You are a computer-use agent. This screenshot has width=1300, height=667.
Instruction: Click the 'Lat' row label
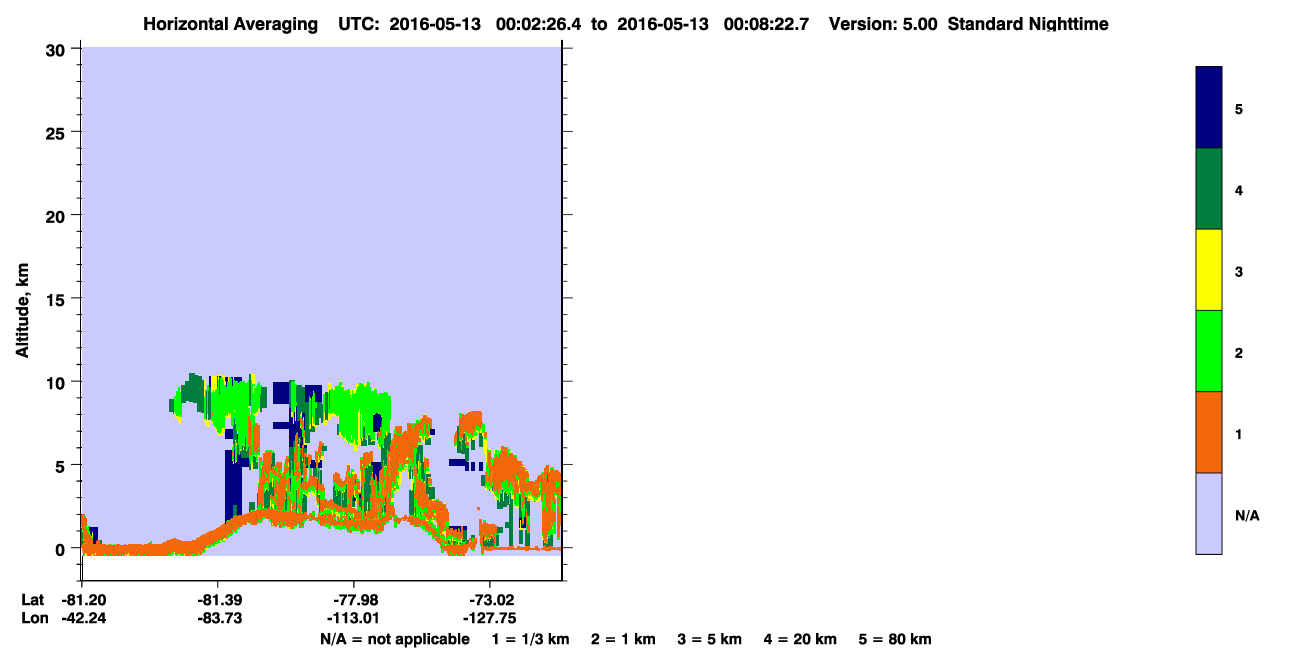point(32,599)
